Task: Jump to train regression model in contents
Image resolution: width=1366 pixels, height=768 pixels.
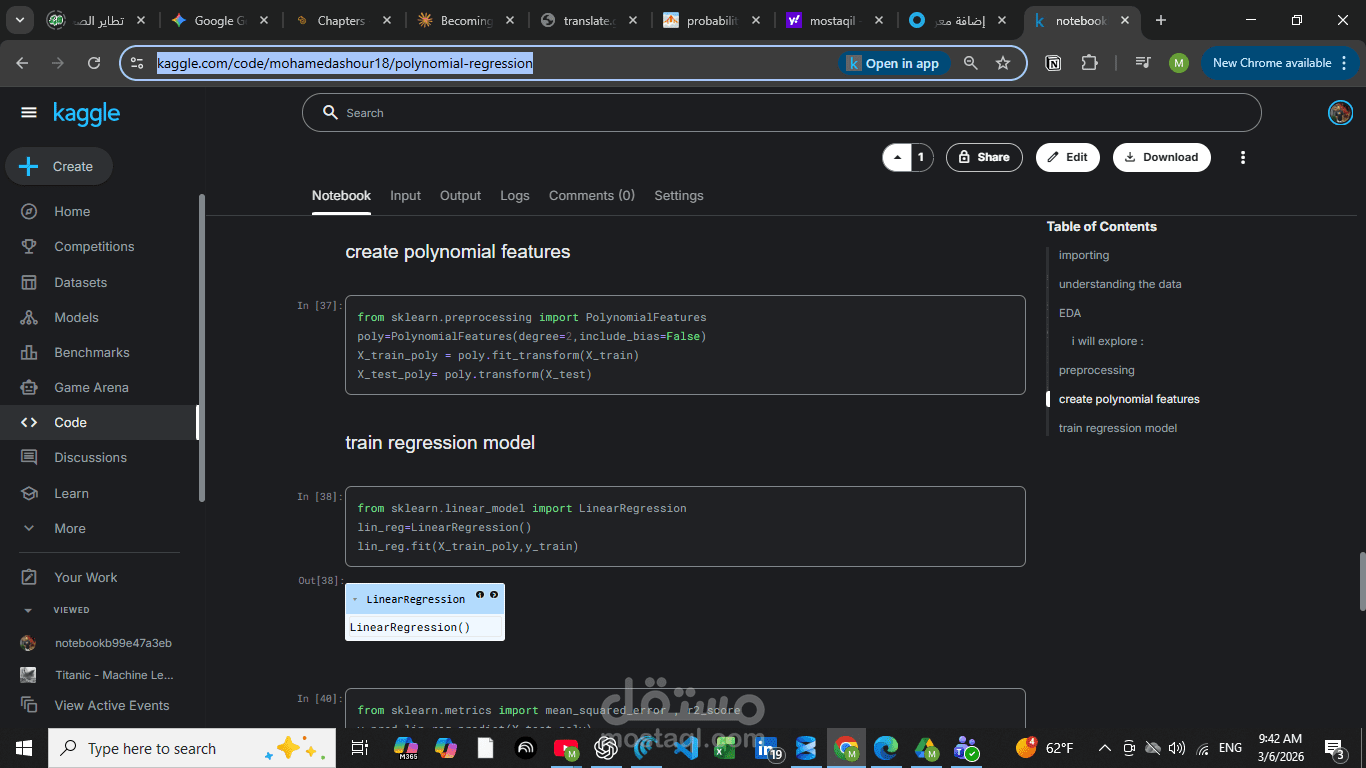Action: 1118,428
